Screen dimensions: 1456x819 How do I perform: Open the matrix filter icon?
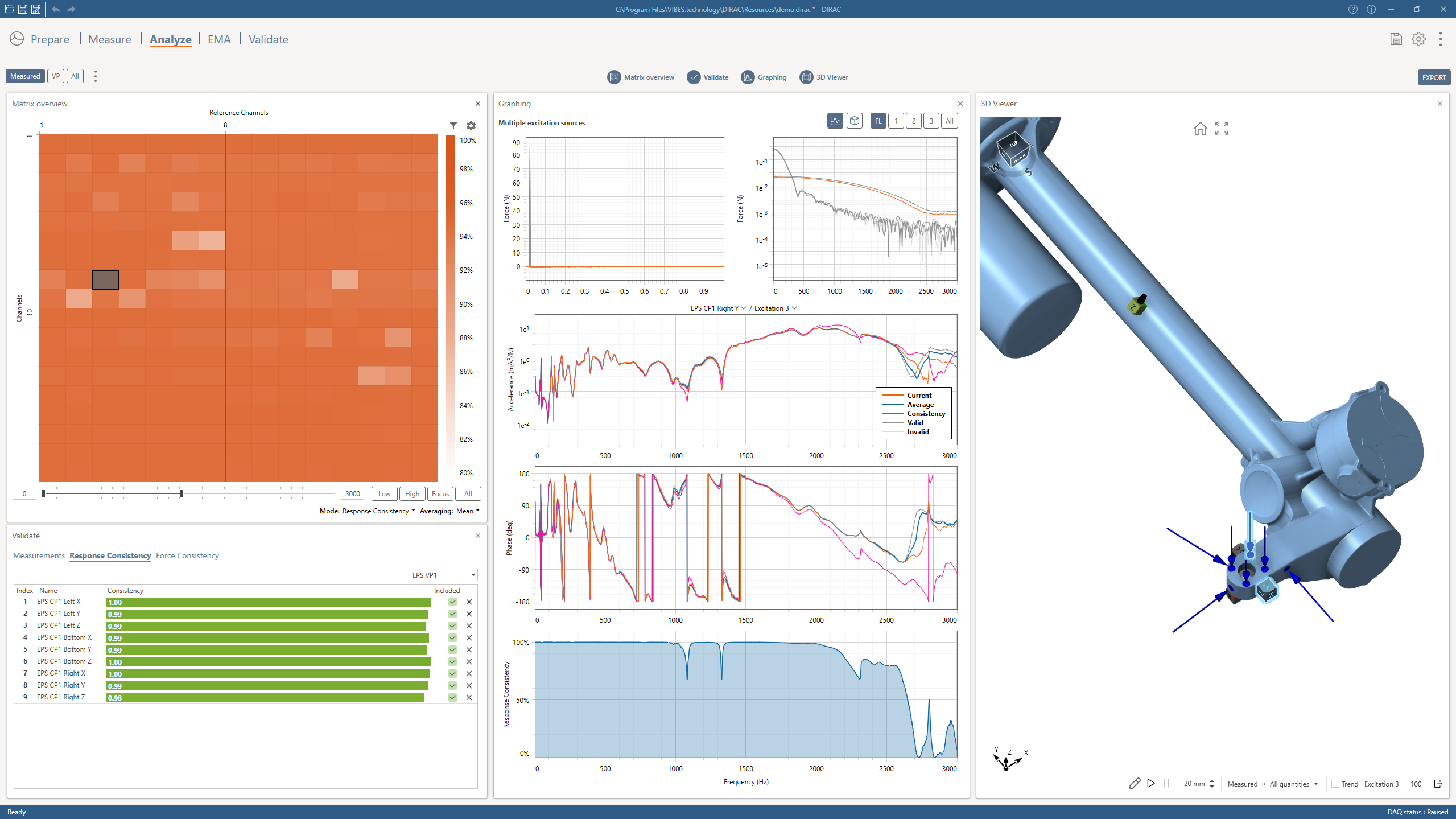[453, 125]
